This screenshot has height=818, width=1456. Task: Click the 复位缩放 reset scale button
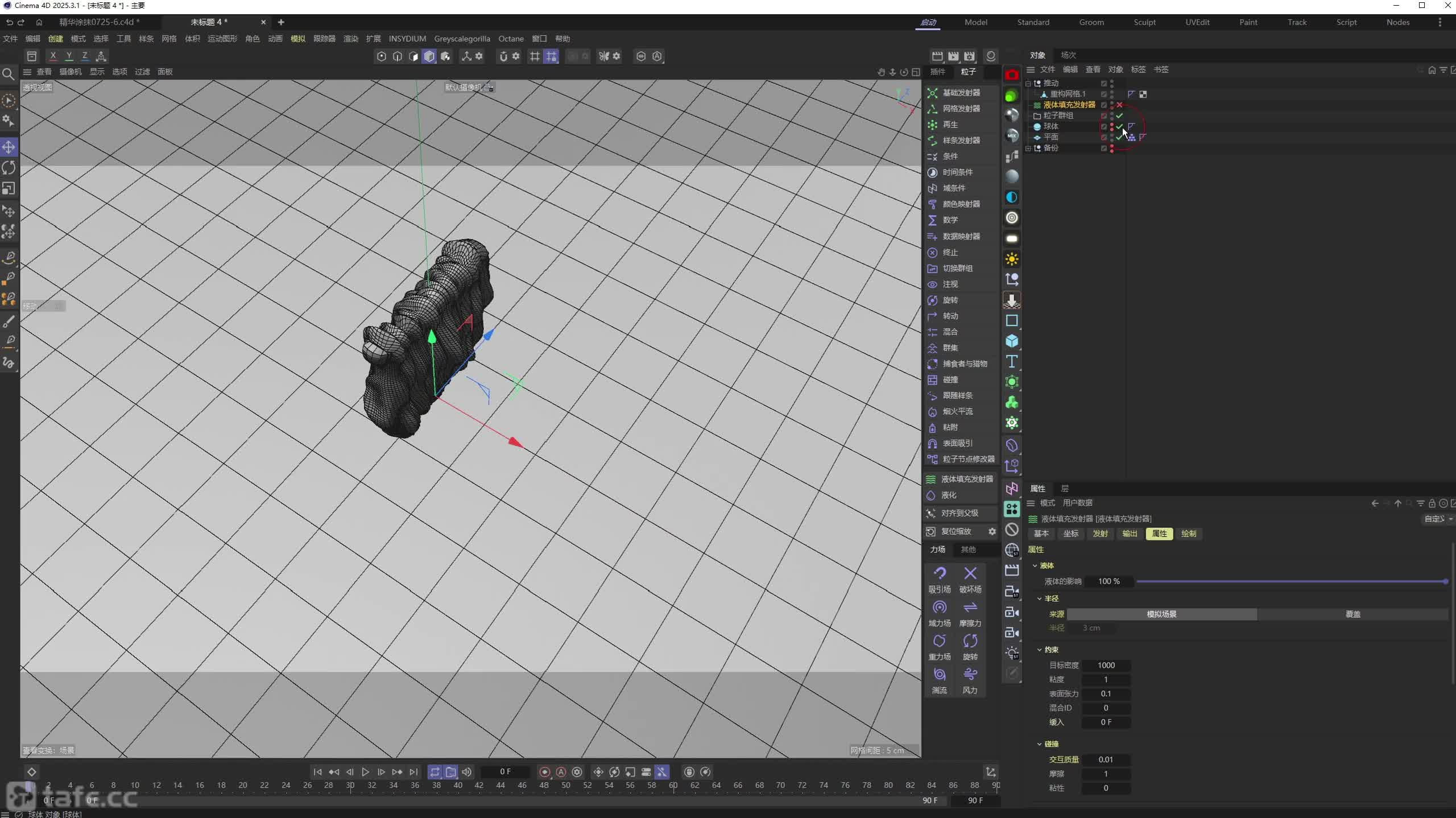point(955,531)
